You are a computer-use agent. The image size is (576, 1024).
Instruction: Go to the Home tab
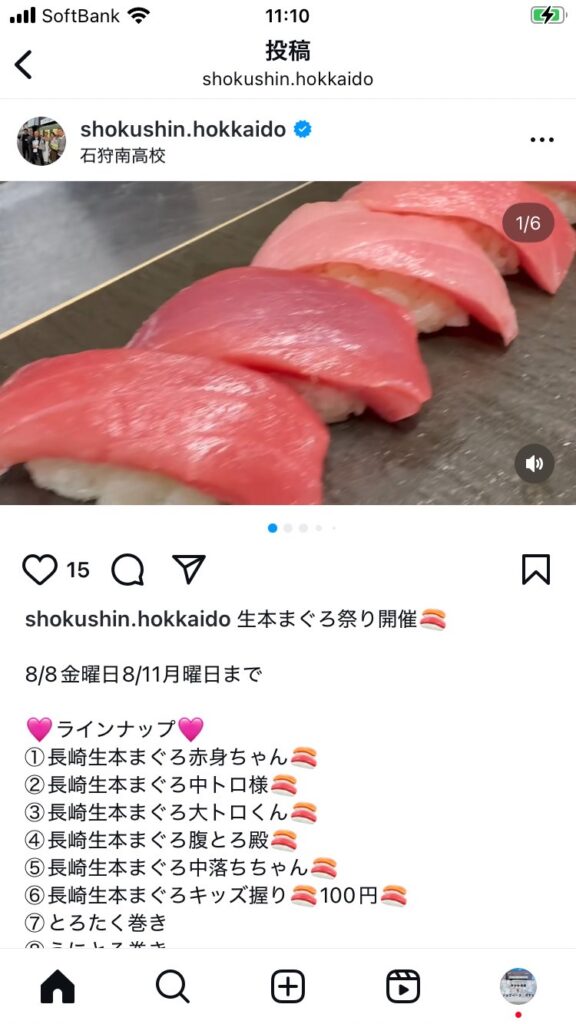point(57,986)
